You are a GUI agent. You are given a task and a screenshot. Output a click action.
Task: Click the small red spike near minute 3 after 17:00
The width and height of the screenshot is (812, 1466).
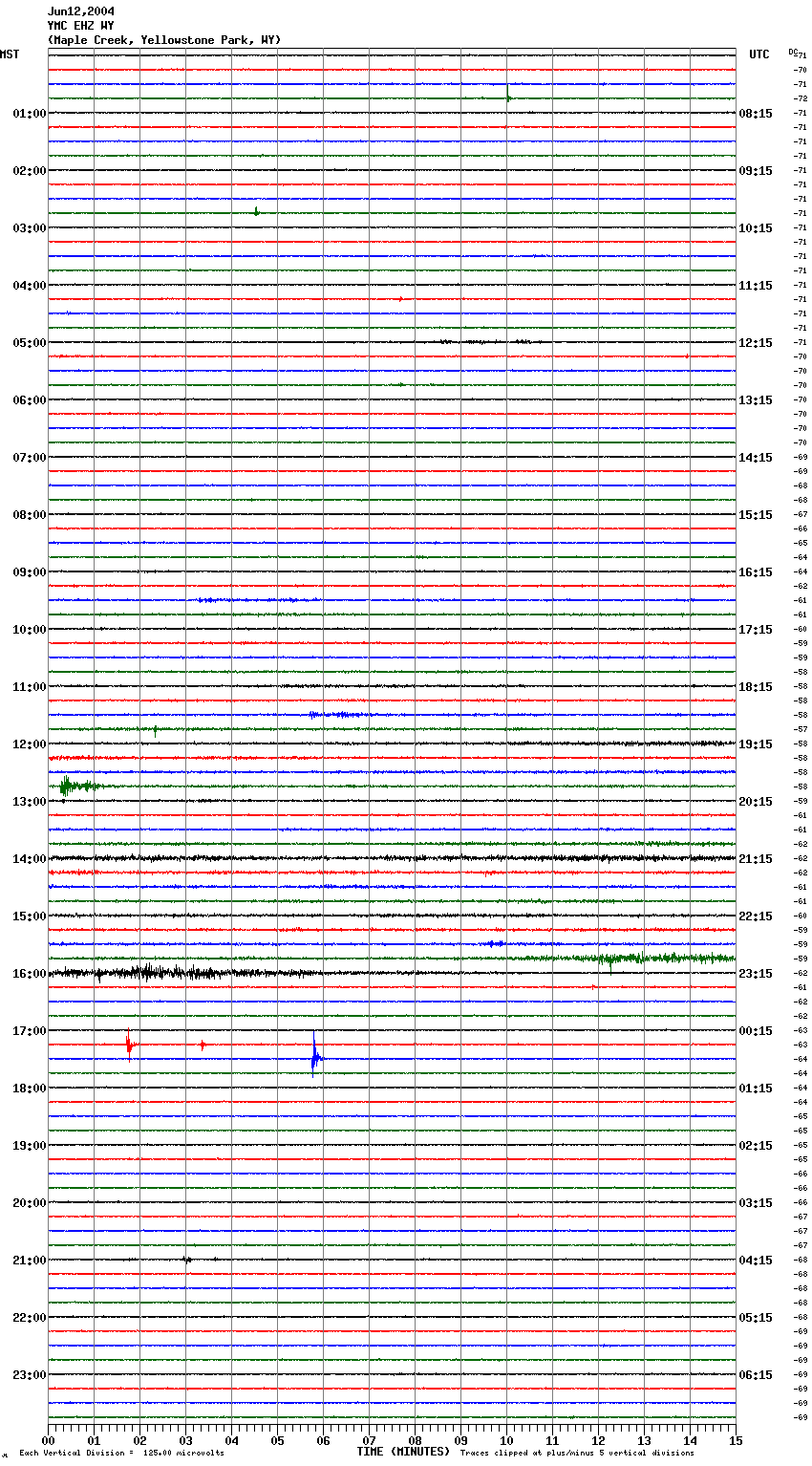[203, 1045]
